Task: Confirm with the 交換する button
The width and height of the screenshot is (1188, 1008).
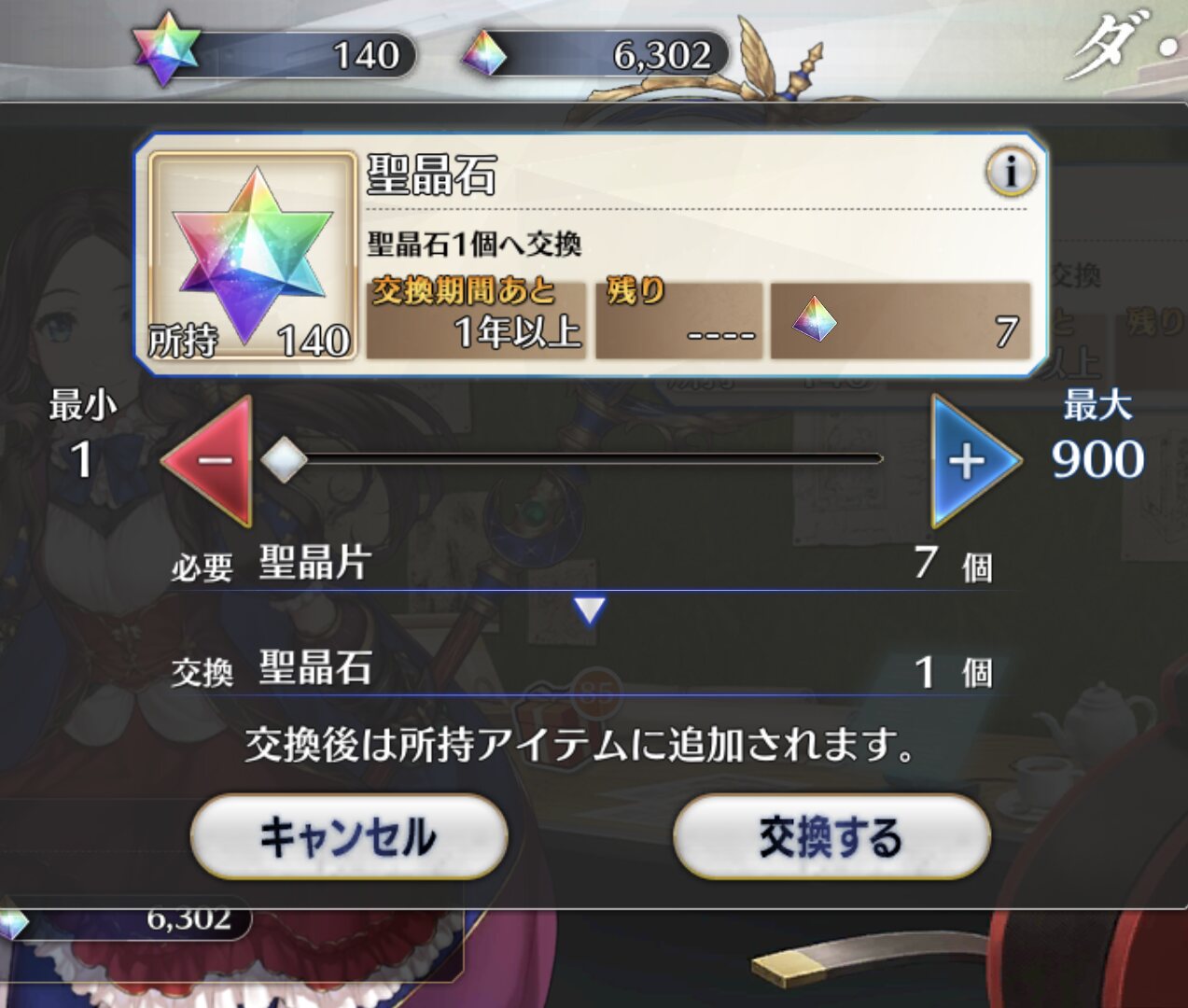Action: [832, 837]
